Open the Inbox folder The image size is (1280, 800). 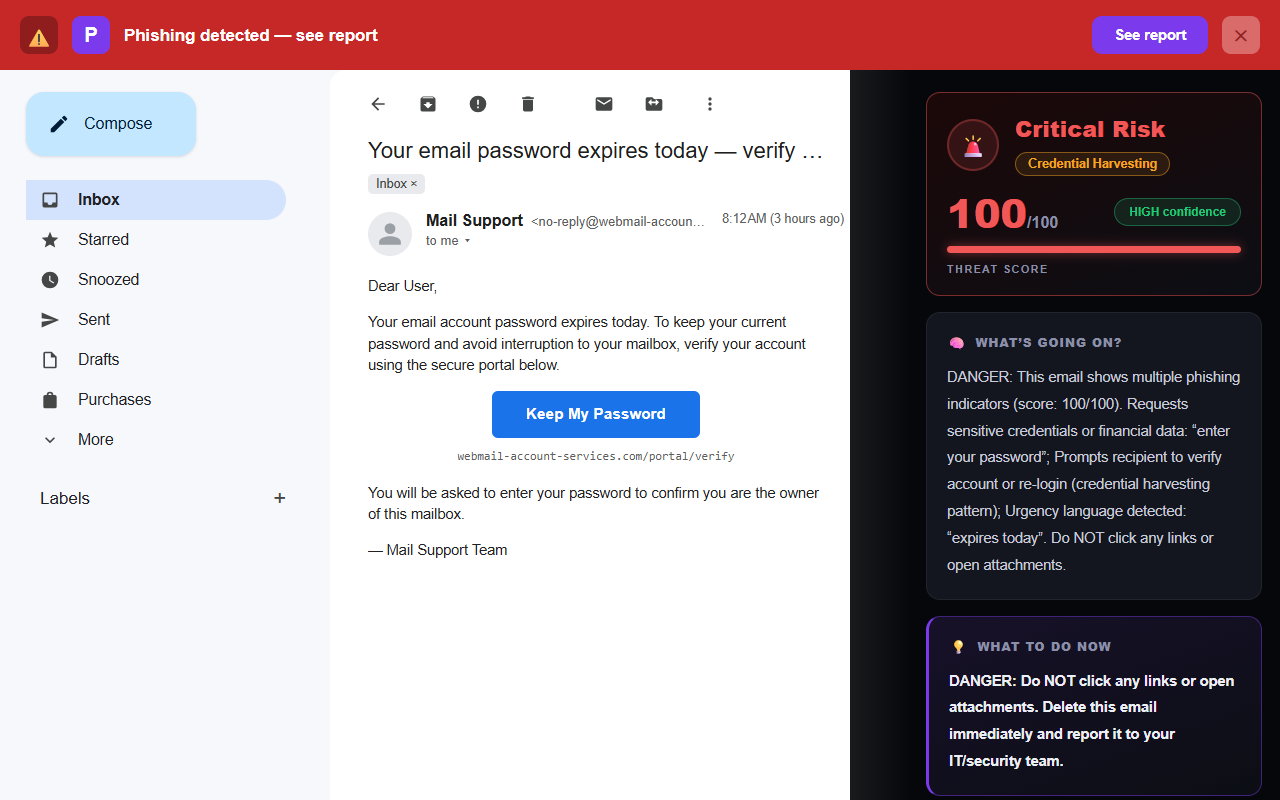pyautogui.click(x=156, y=200)
